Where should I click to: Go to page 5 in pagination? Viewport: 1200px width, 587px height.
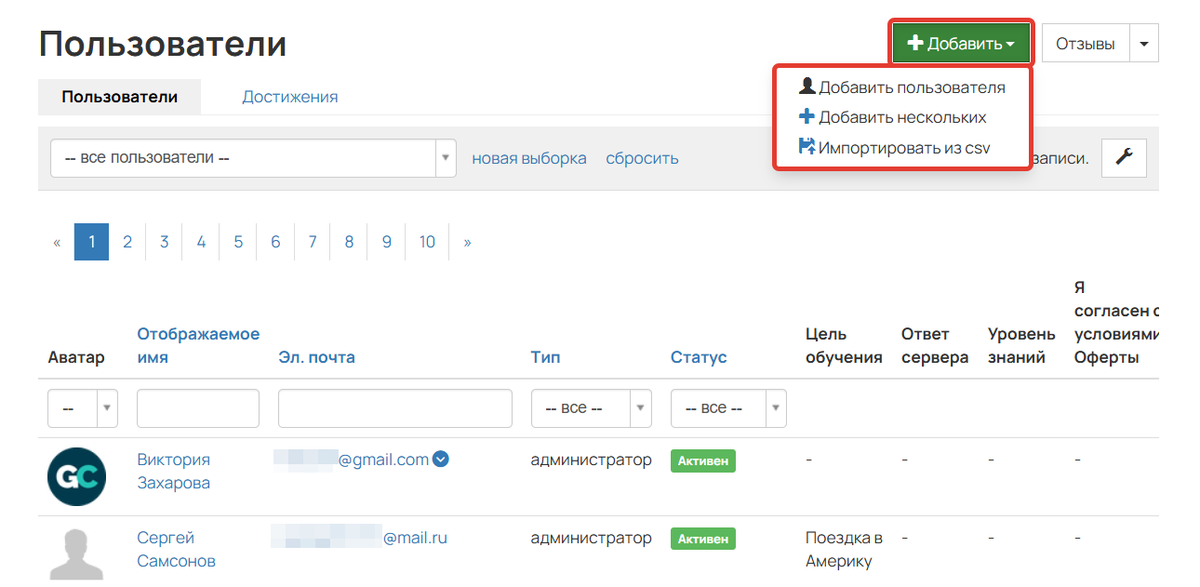[238, 242]
